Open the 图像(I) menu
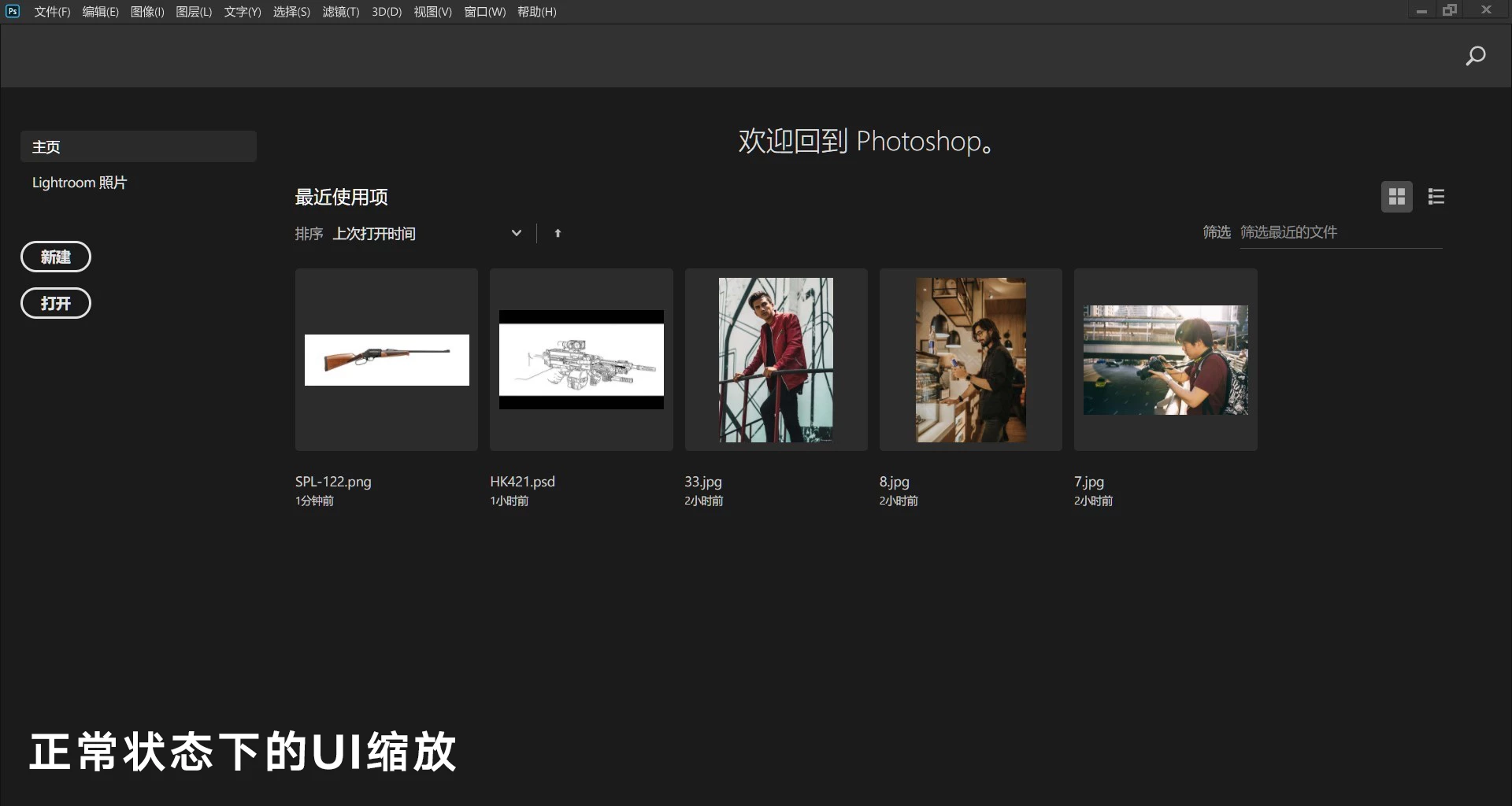1512x806 pixels. (147, 12)
